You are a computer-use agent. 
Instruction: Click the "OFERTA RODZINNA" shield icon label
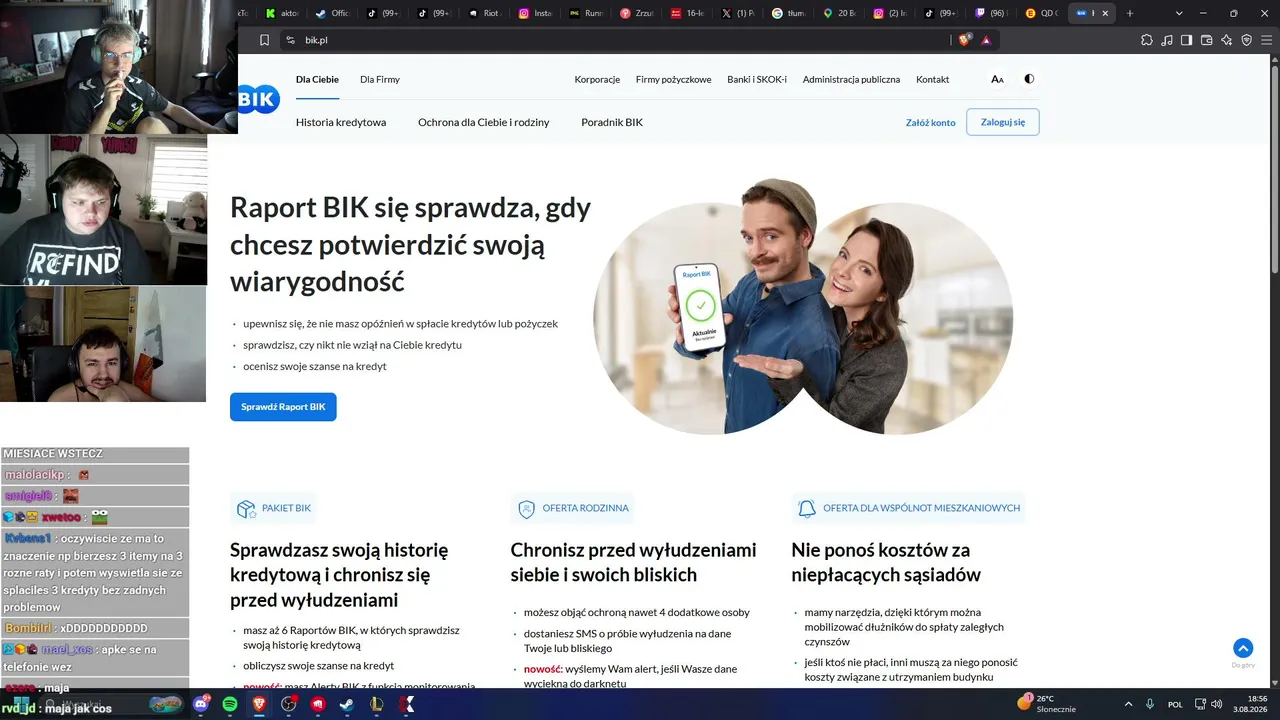point(574,508)
